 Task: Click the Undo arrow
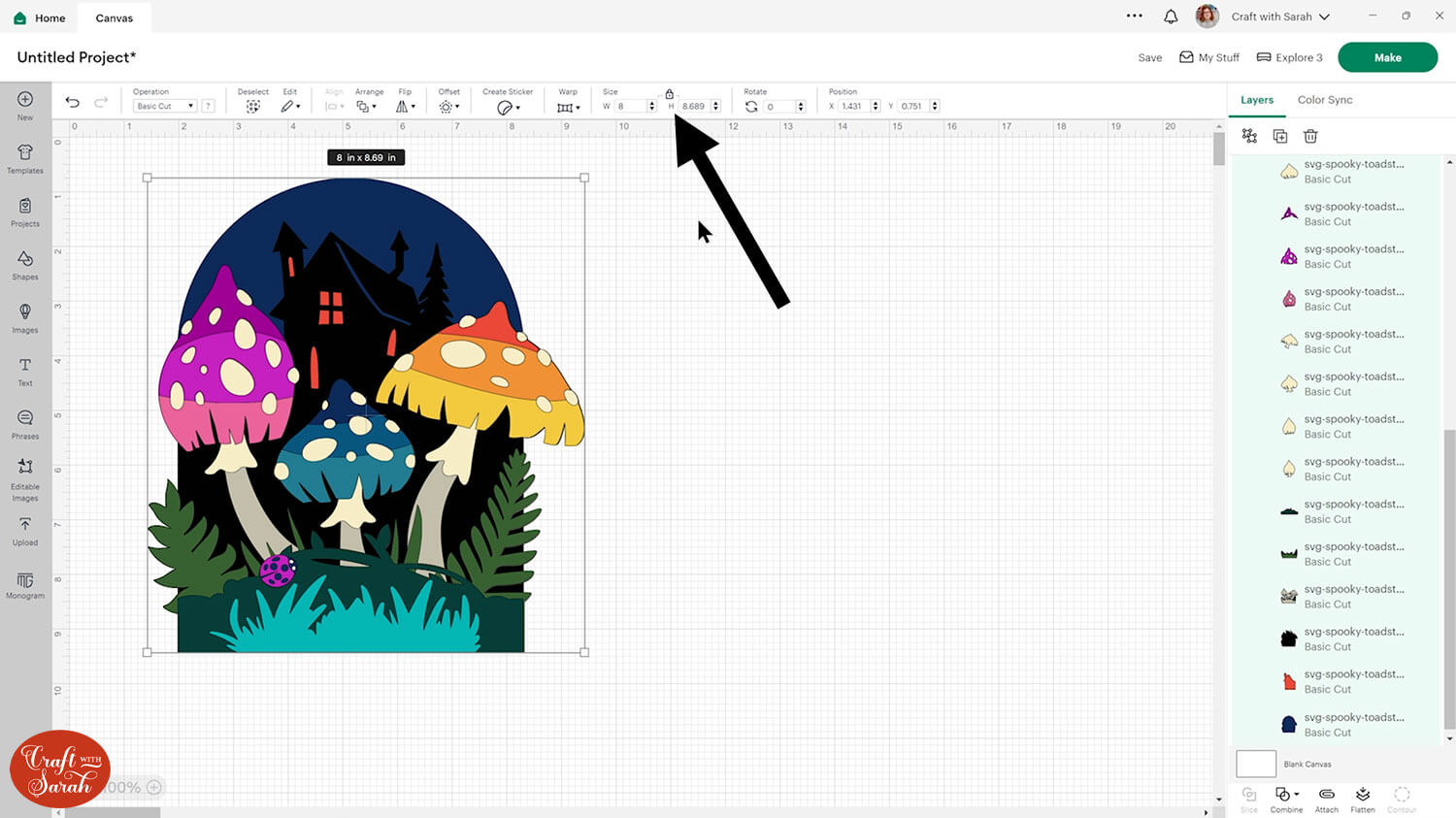[72, 102]
